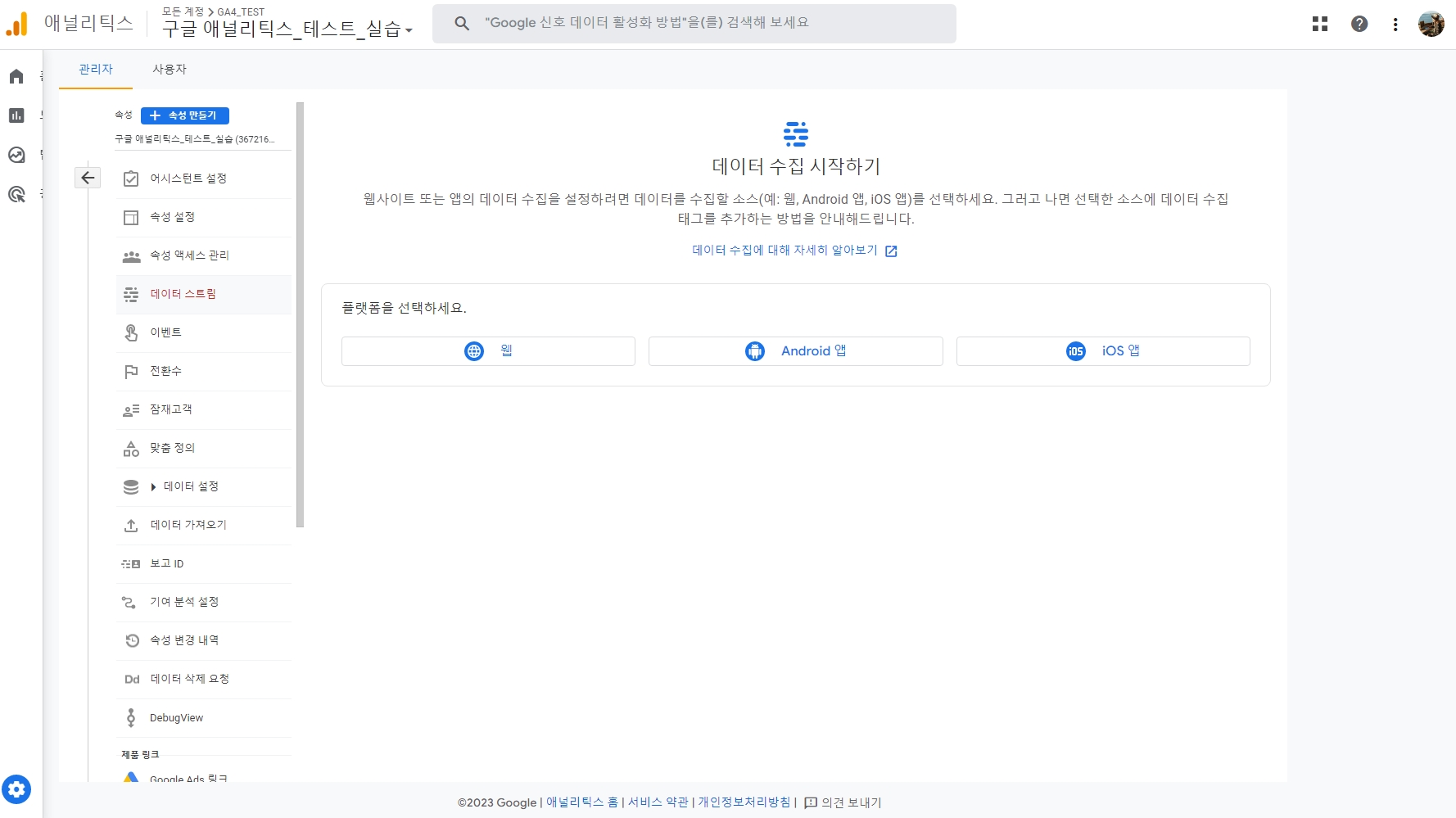Image resolution: width=1456 pixels, height=818 pixels.
Task: Click the 속성 설정 window icon
Action: tap(131, 217)
